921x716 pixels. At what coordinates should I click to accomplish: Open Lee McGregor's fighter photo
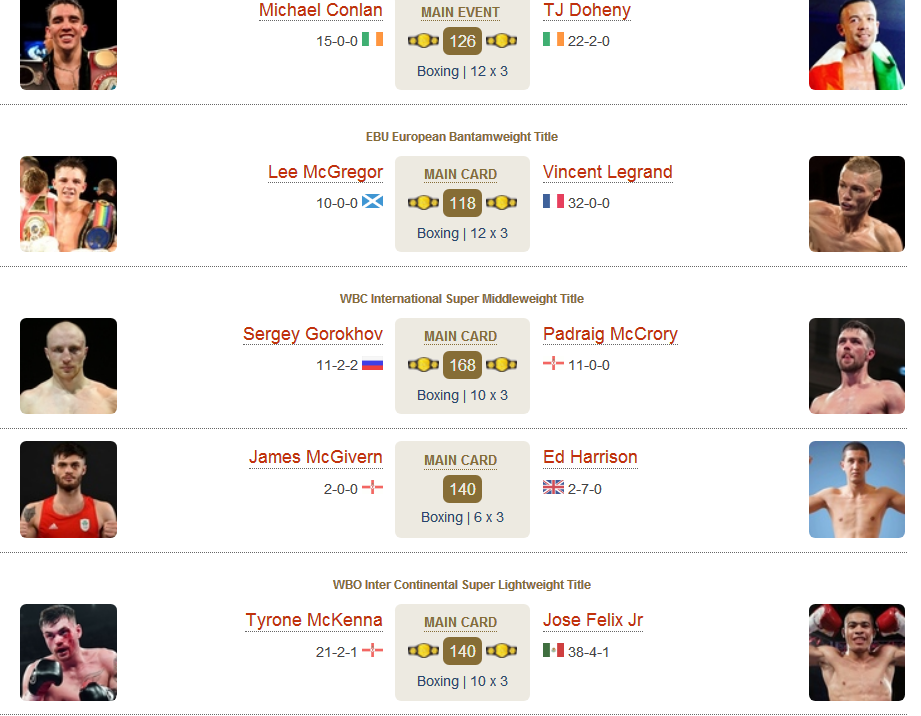tap(69, 204)
